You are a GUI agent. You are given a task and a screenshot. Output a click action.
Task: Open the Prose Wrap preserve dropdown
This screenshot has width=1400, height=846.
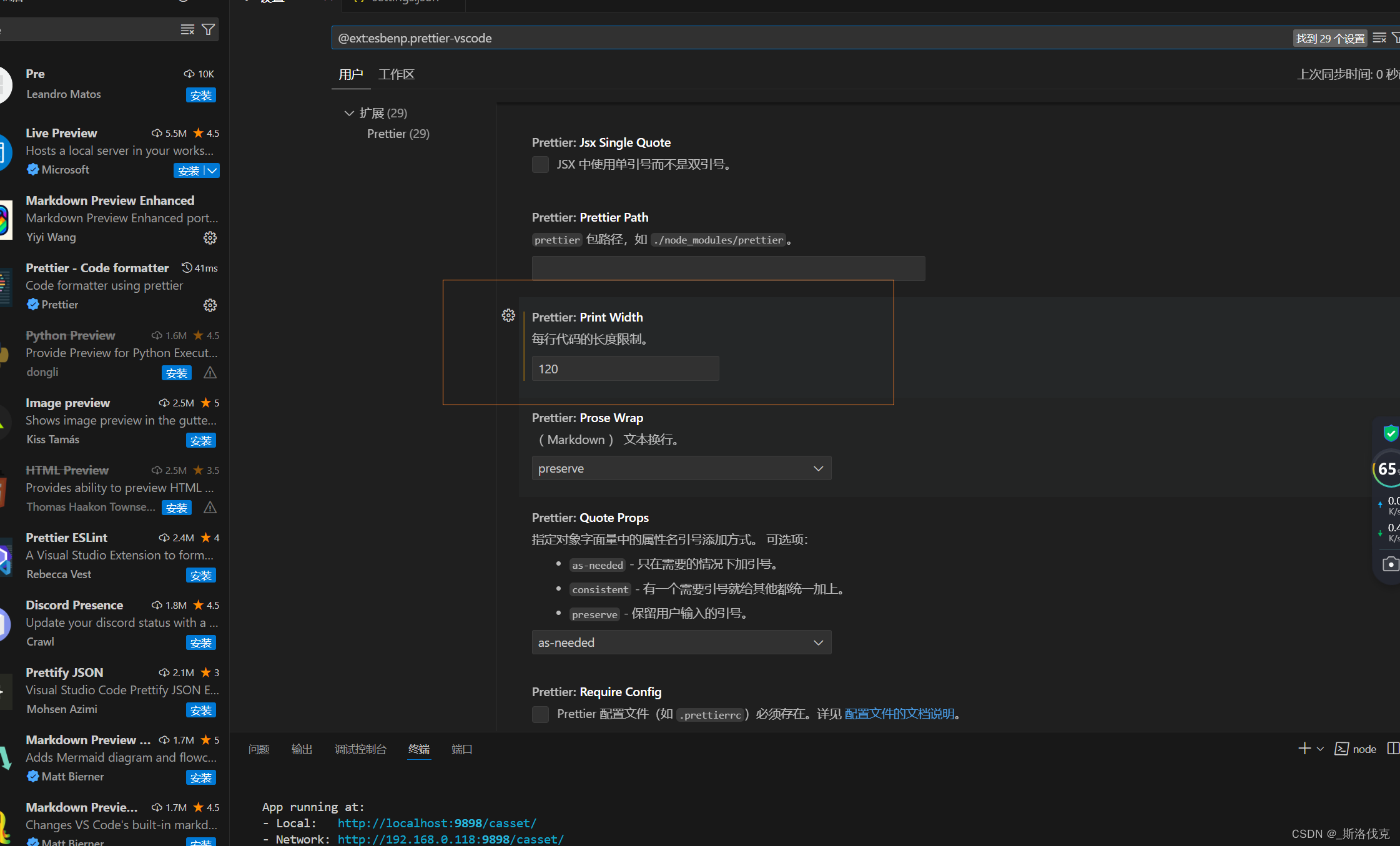[x=681, y=468]
